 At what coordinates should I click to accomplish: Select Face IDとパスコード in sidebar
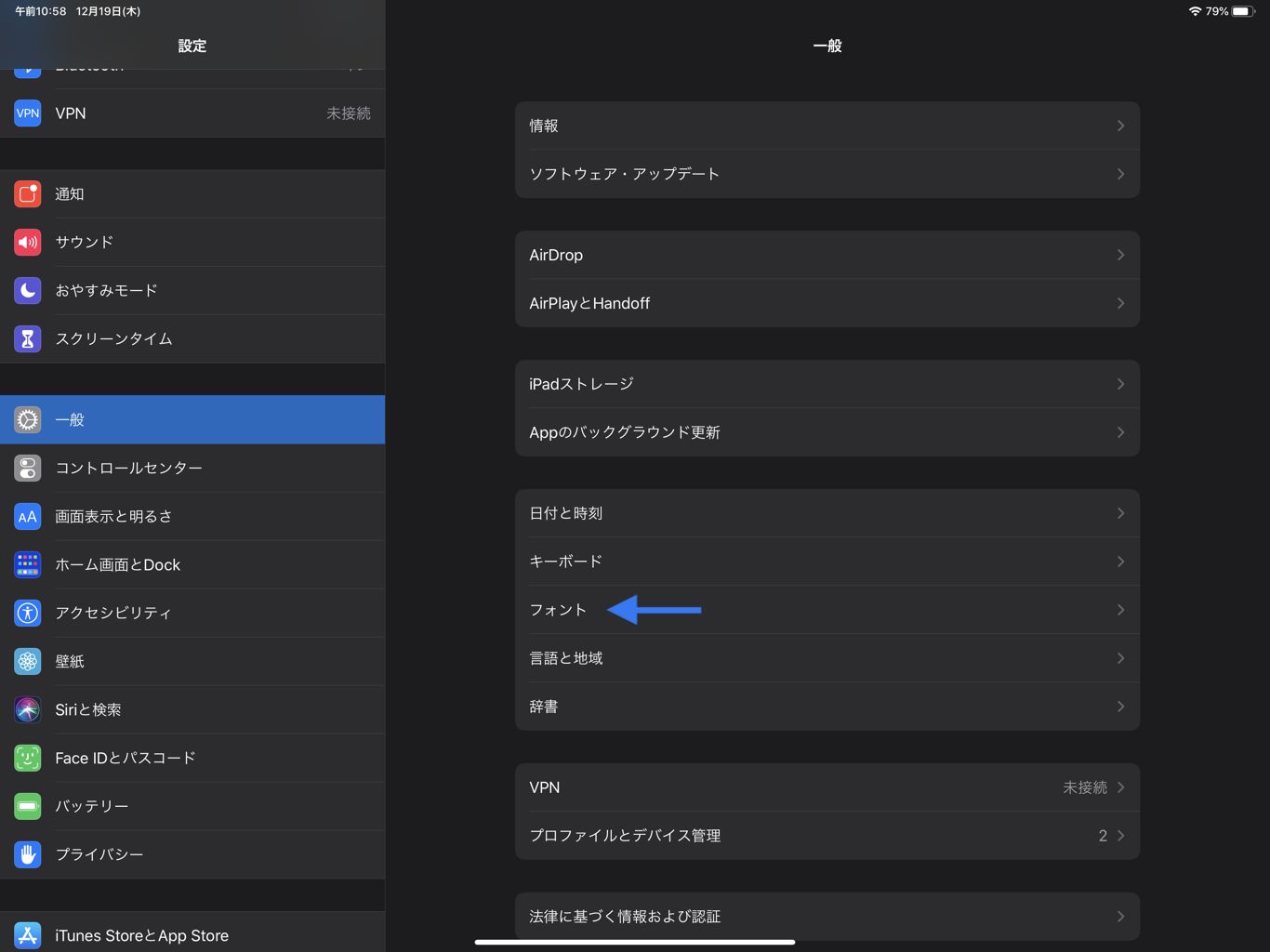[x=192, y=758]
